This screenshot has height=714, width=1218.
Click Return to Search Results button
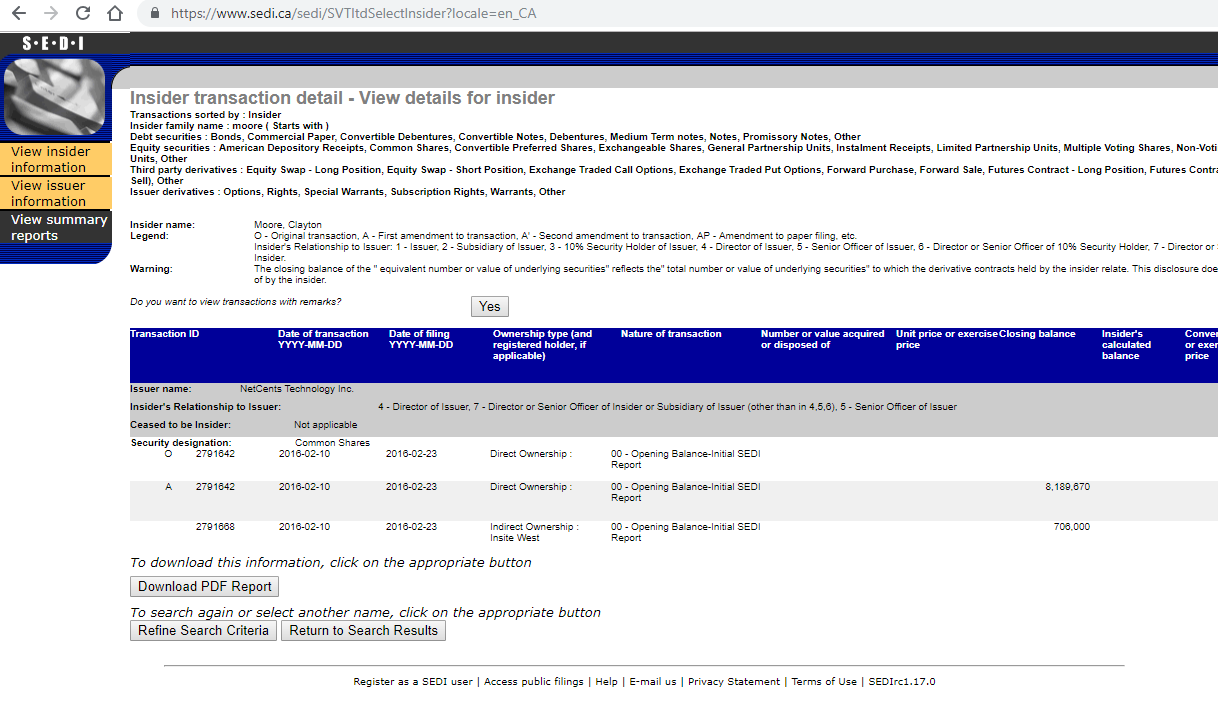tap(363, 631)
